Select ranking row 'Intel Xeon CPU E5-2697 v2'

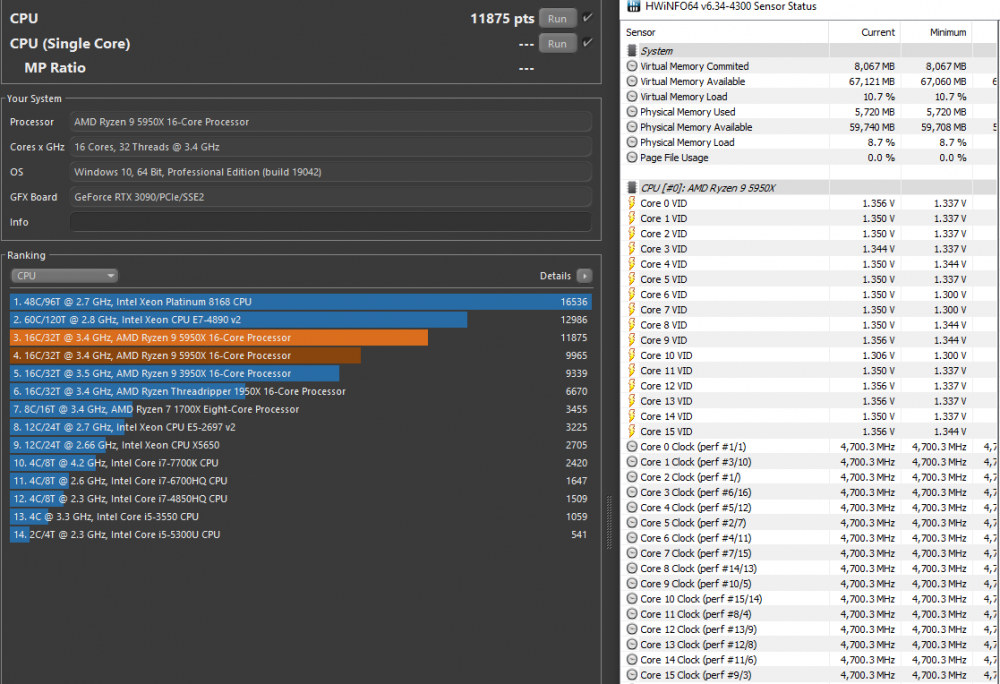[301, 426]
